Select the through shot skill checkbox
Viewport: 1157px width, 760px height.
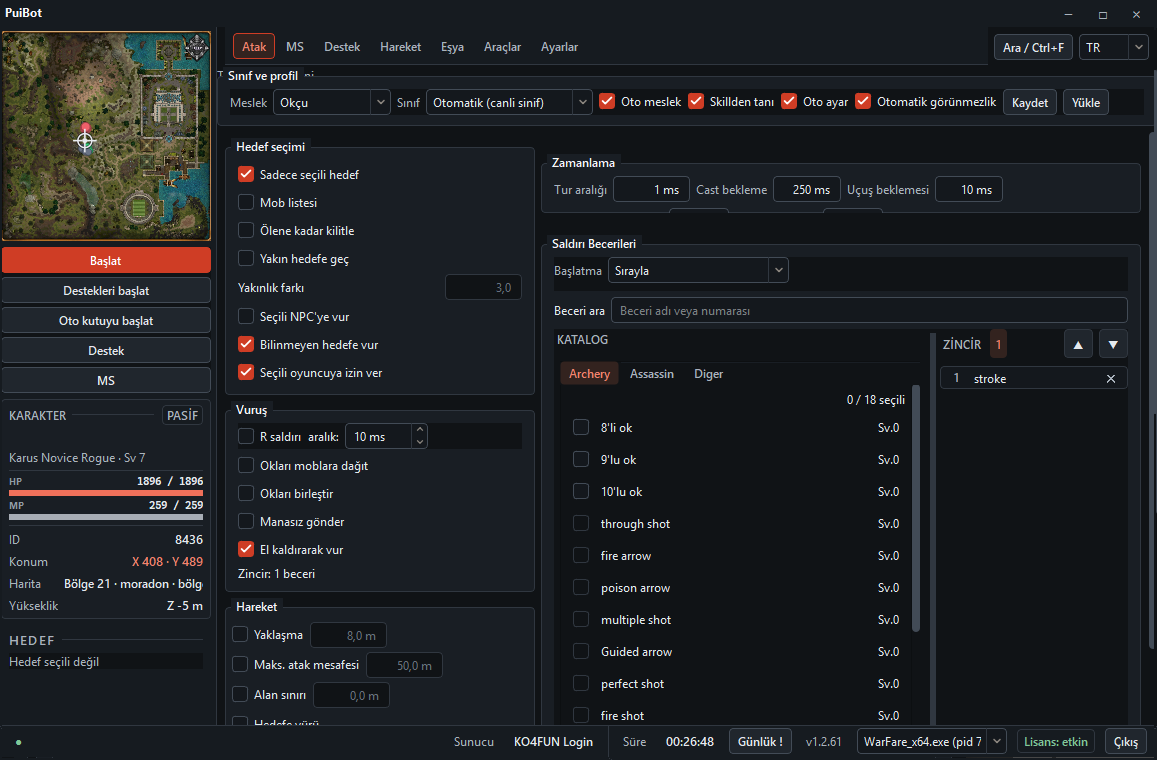click(581, 523)
